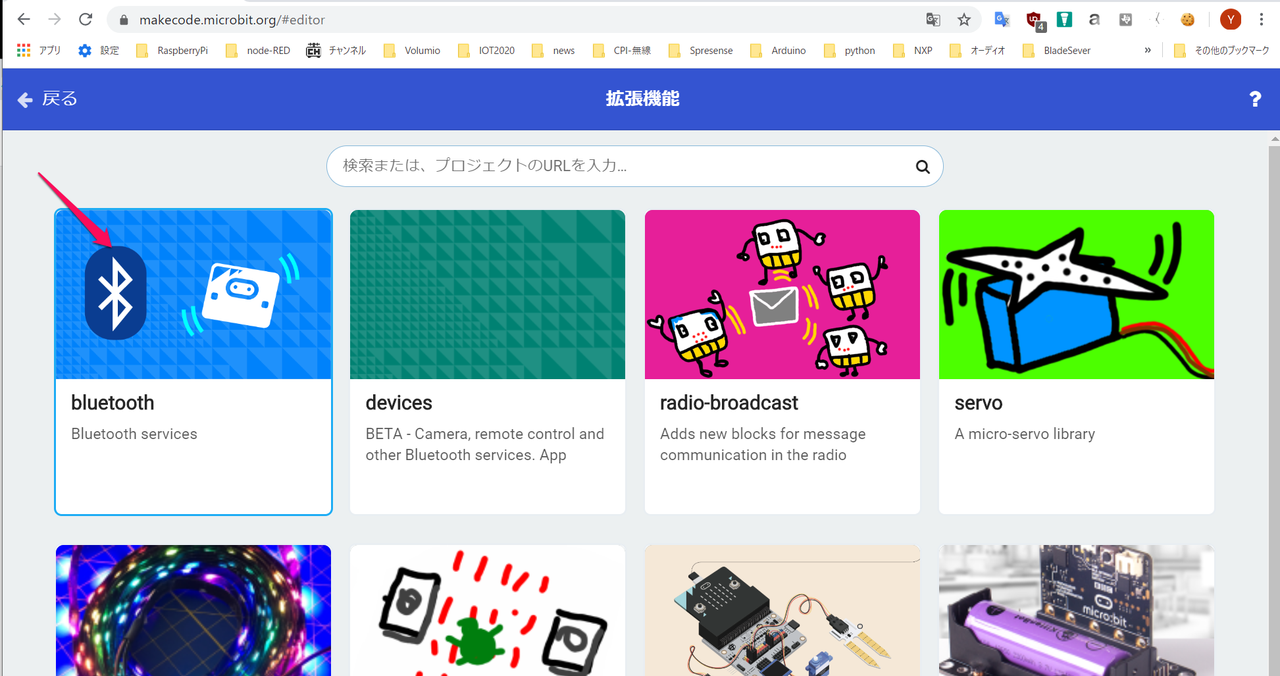This screenshot has width=1280, height=676.
Task: Open the Arduino bookmark folder
Action: point(778,50)
